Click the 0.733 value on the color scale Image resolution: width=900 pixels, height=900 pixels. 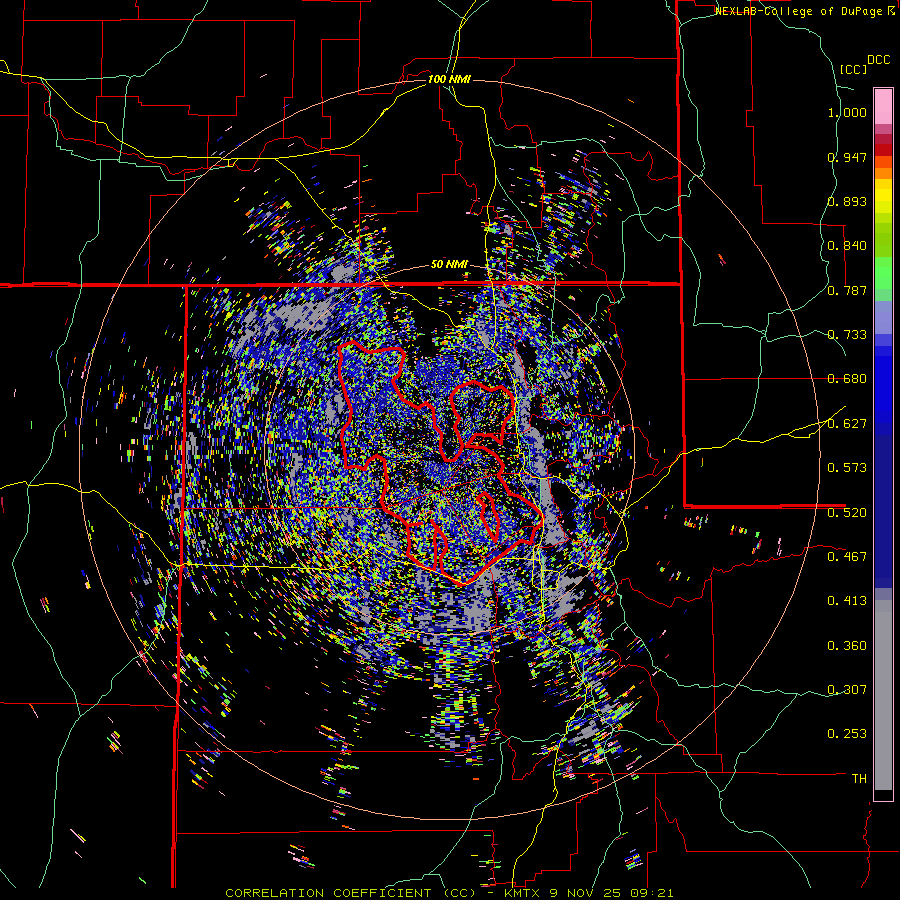847,335
